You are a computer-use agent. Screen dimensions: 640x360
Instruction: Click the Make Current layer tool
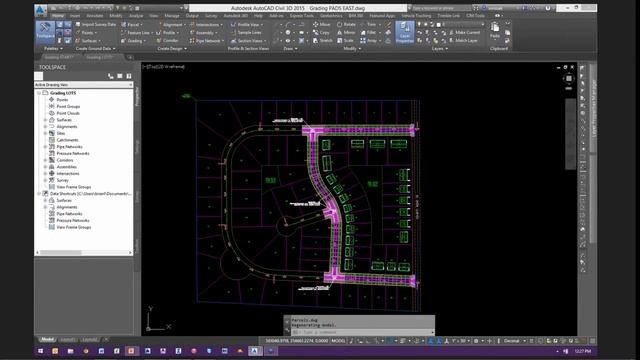(465, 33)
